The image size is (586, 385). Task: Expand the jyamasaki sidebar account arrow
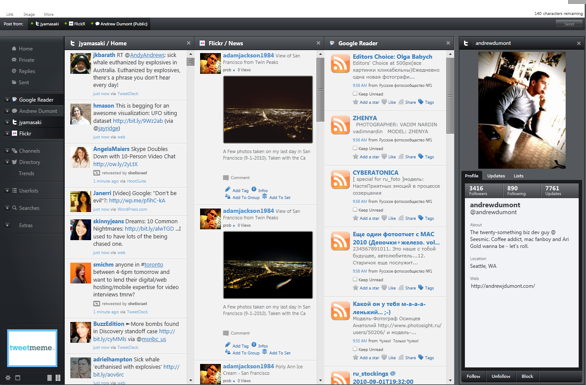(7, 122)
